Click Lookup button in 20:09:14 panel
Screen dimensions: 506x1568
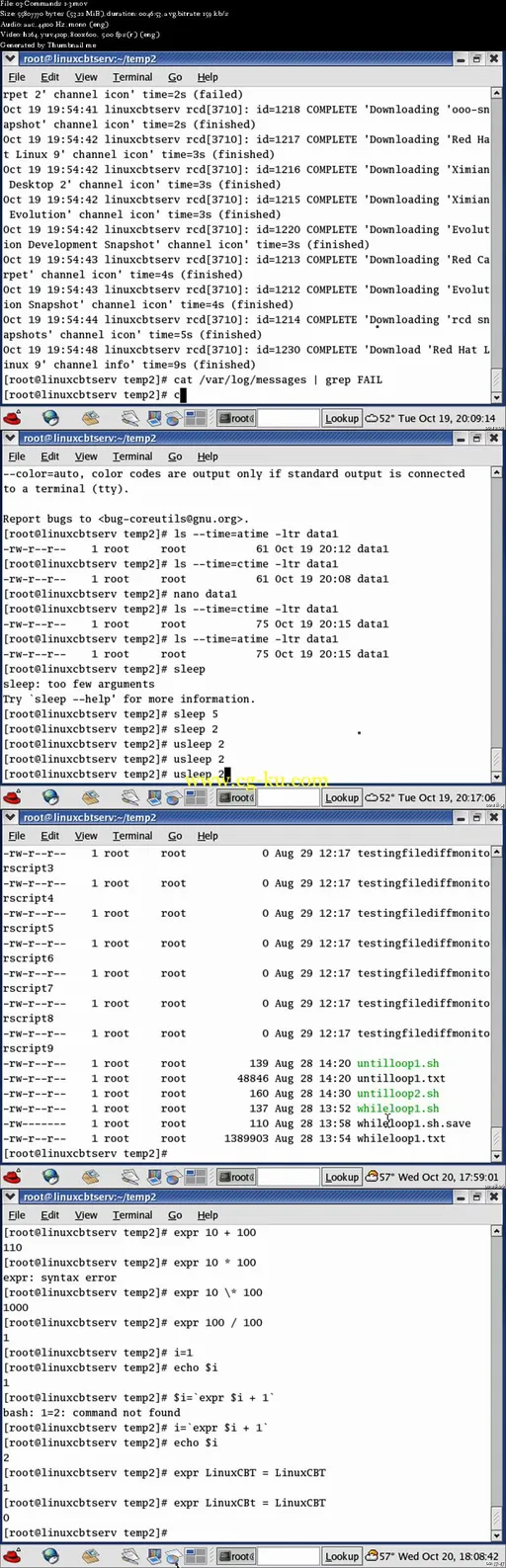[x=342, y=418]
